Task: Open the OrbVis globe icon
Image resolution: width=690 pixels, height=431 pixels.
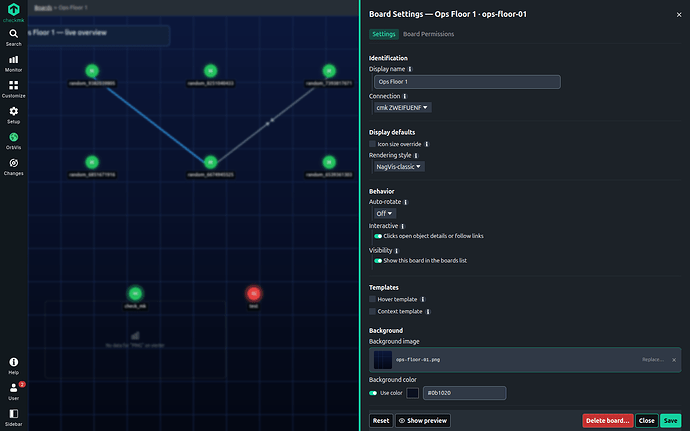Action: (14, 141)
